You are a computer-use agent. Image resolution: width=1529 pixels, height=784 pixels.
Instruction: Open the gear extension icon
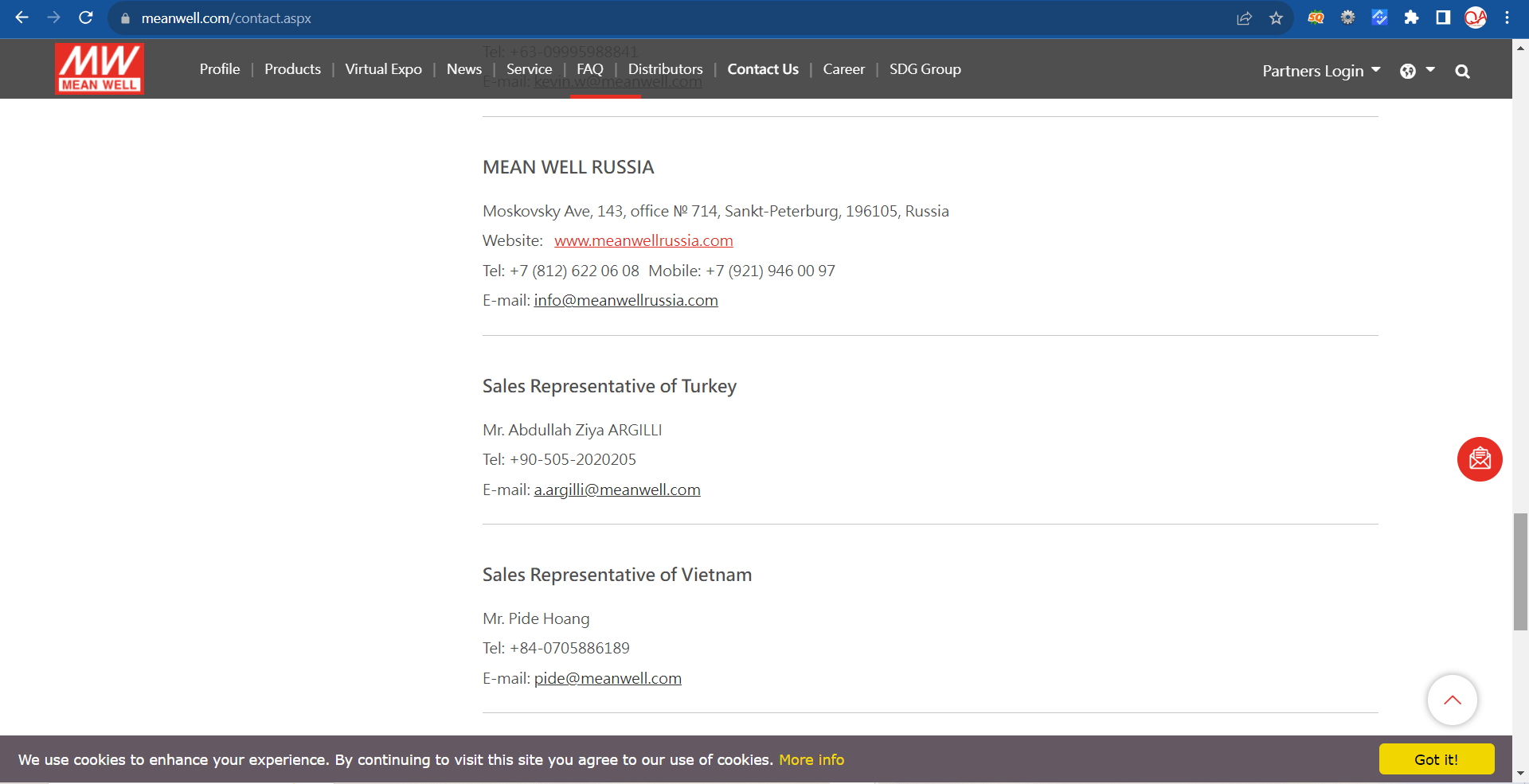click(x=1347, y=18)
